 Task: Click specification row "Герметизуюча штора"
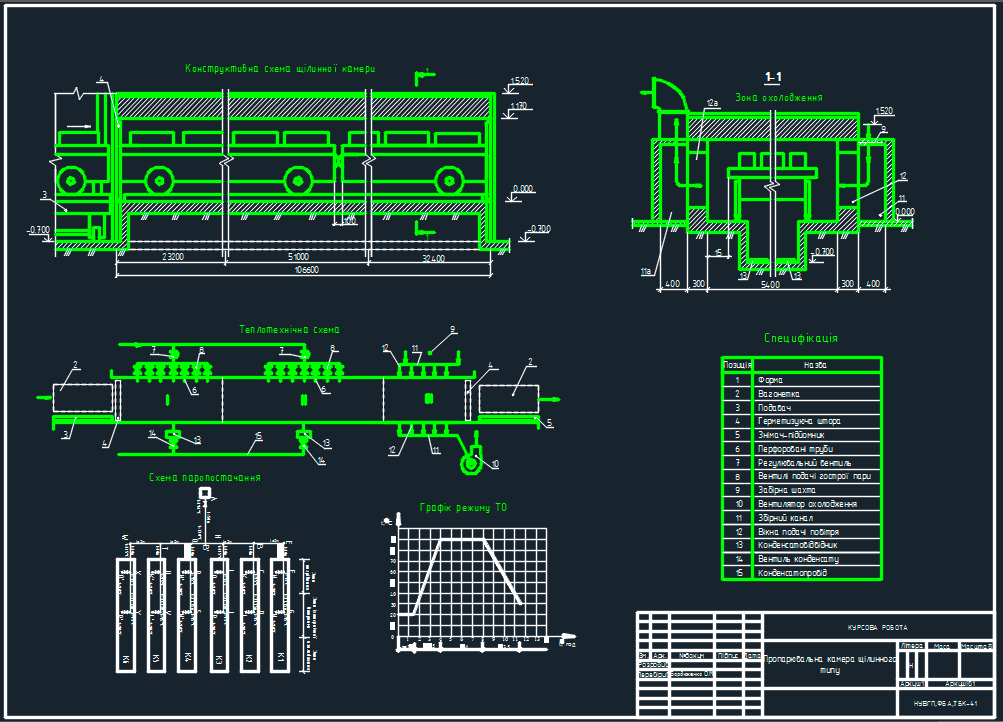click(802, 421)
